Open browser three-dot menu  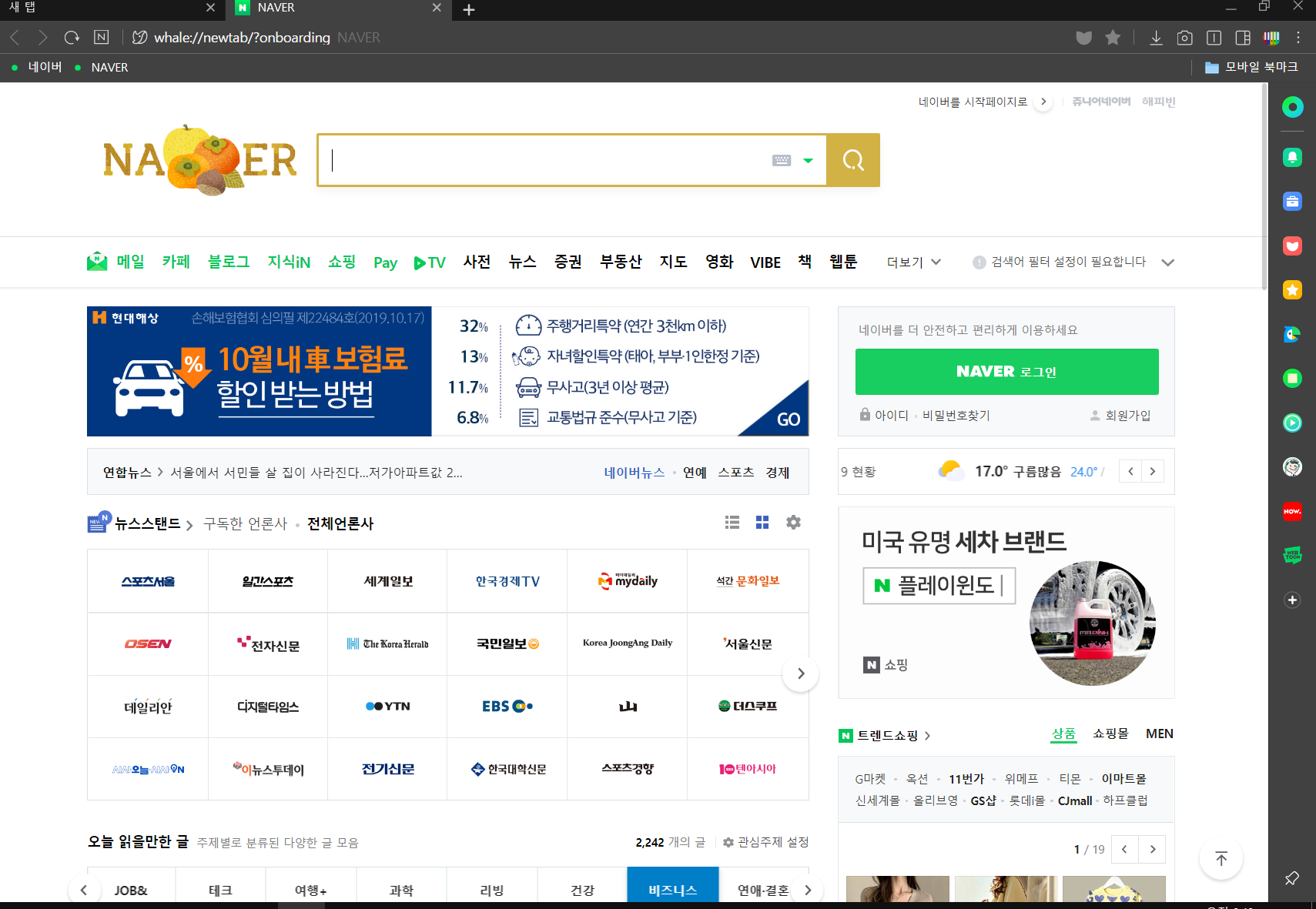[1298, 38]
